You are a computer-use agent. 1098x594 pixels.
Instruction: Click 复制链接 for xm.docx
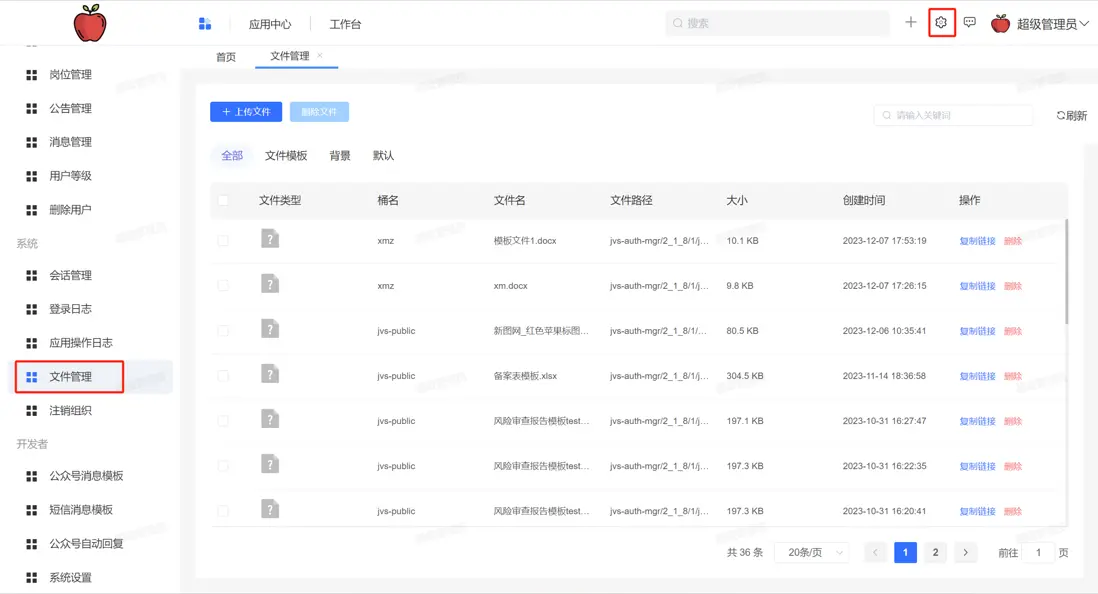[976, 285]
